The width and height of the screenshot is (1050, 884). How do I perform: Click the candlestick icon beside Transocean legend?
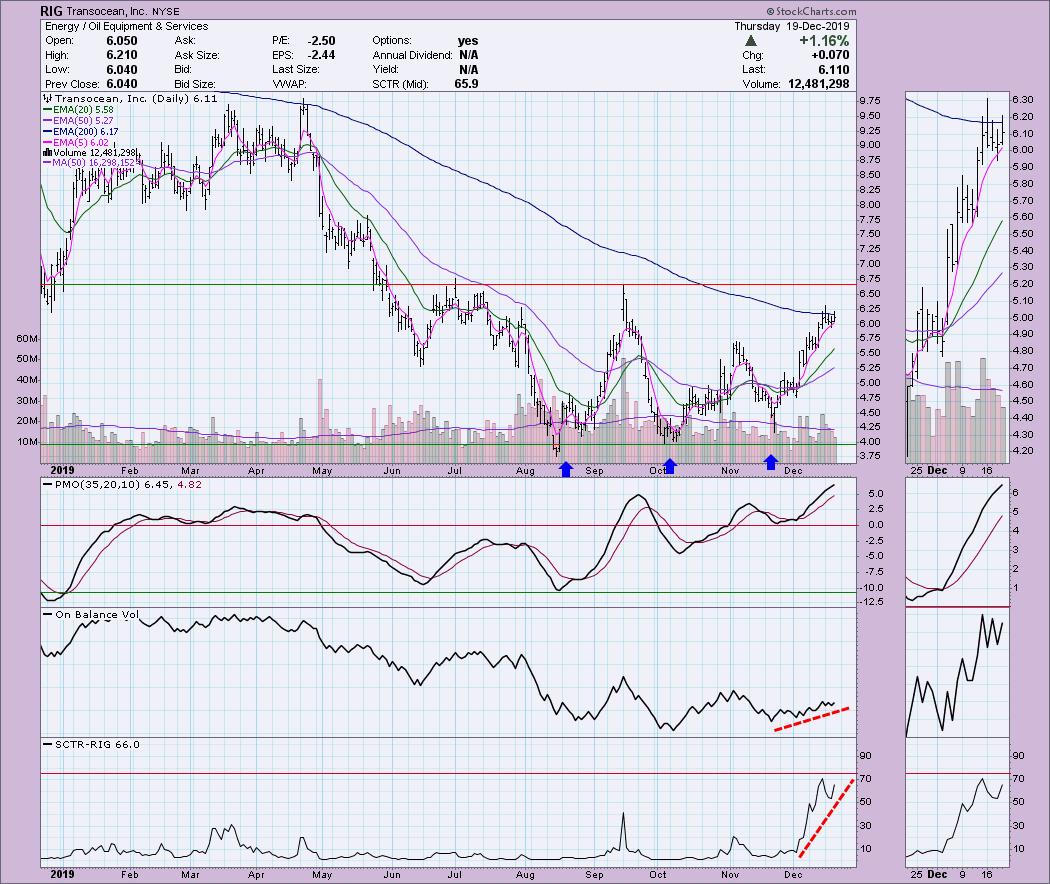click(x=47, y=98)
